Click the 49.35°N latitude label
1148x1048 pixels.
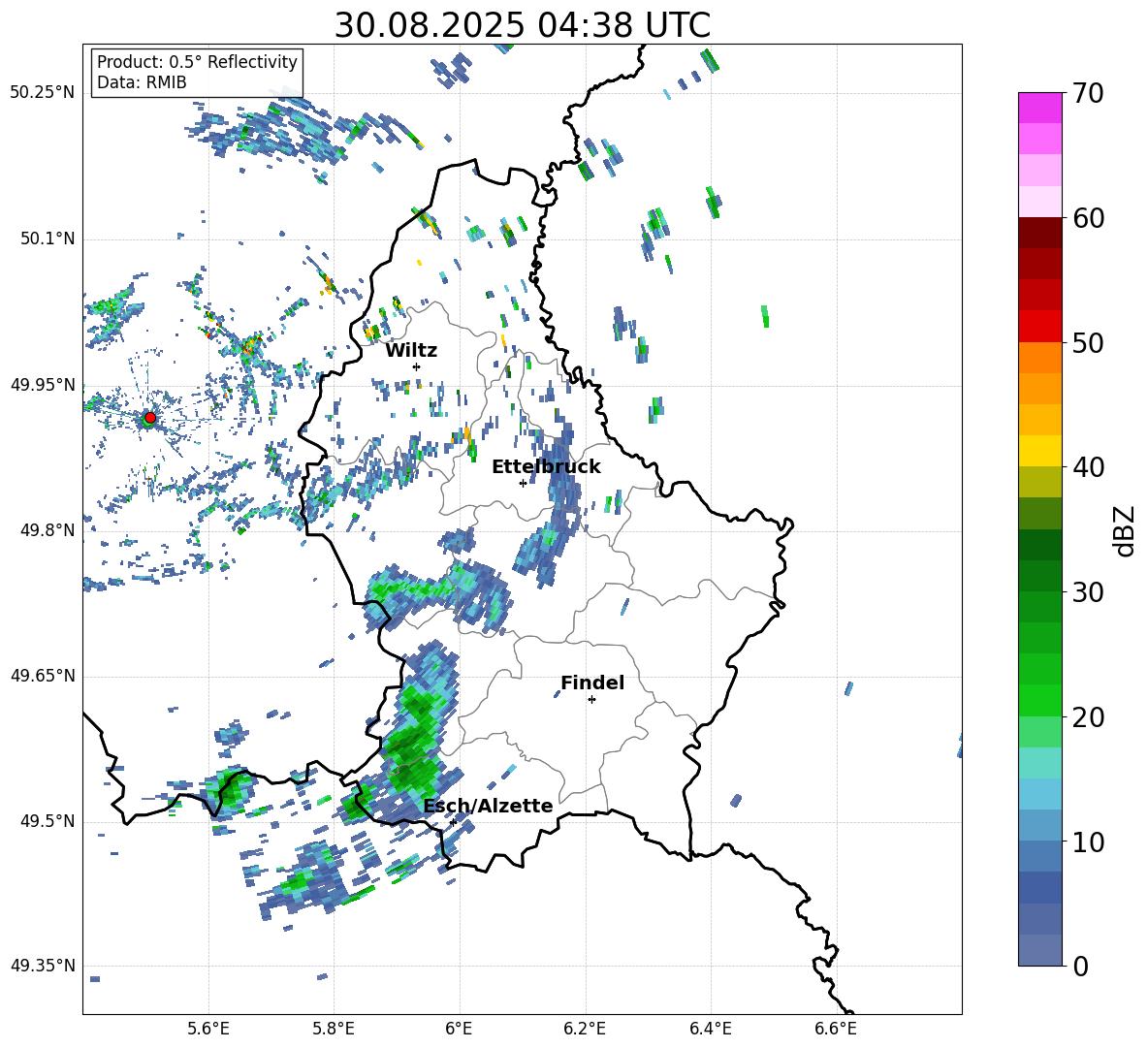click(43, 966)
